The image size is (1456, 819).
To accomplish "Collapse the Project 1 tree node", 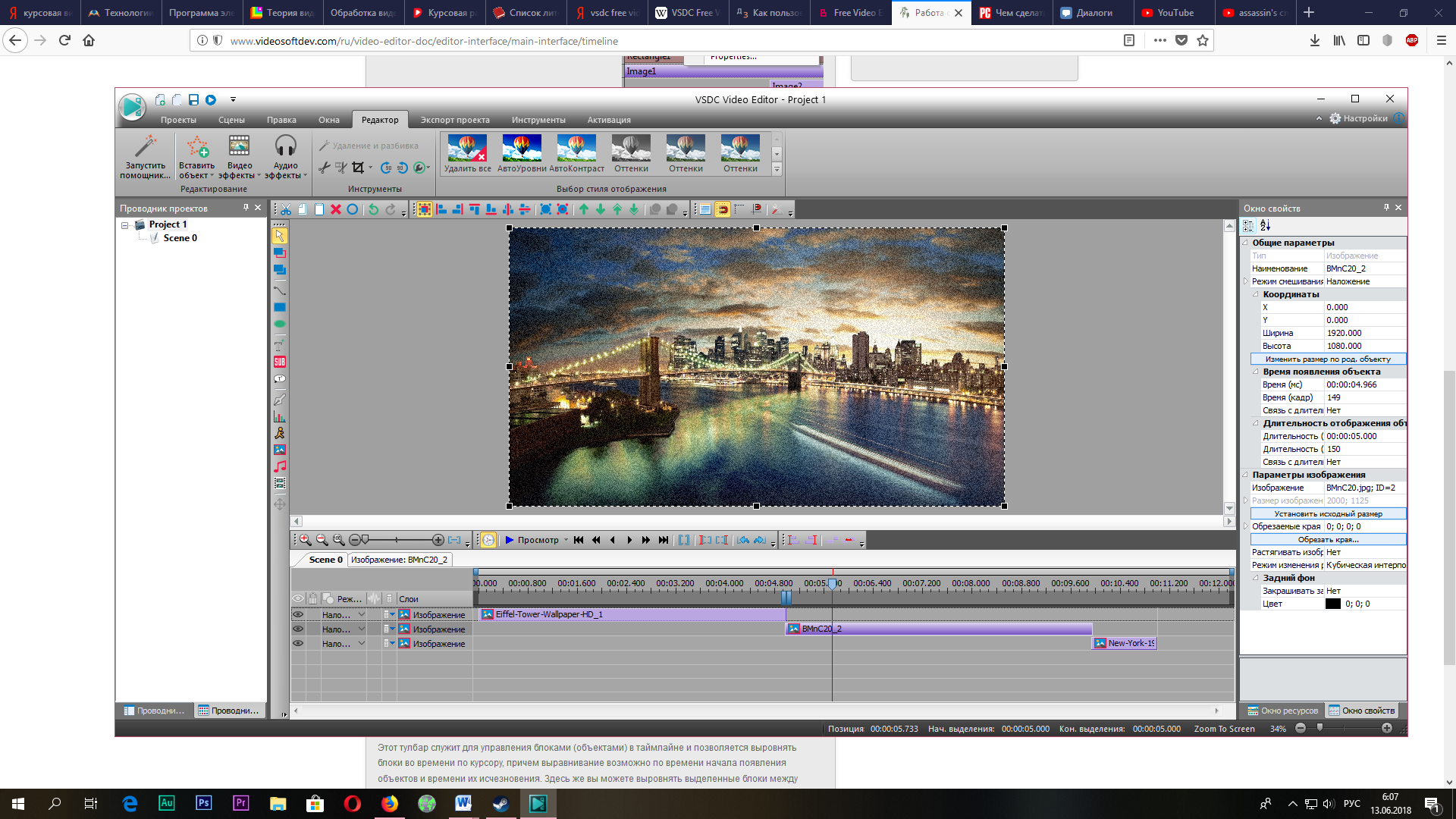I will (125, 225).
